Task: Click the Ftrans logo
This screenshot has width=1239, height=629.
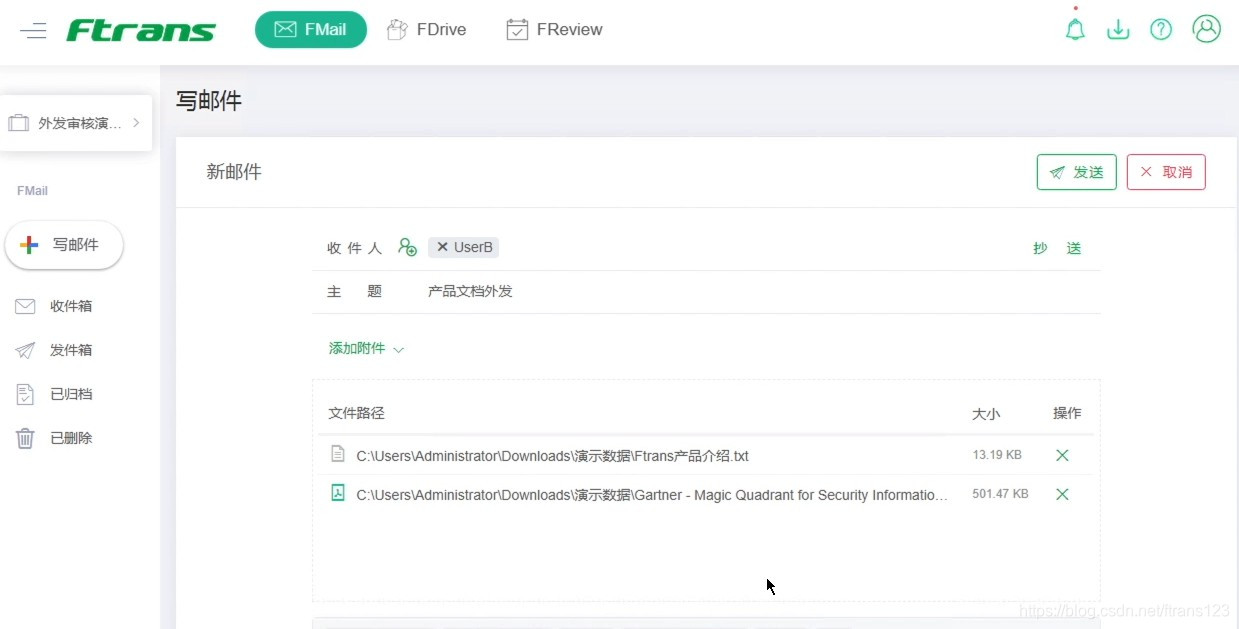Action: (141, 30)
